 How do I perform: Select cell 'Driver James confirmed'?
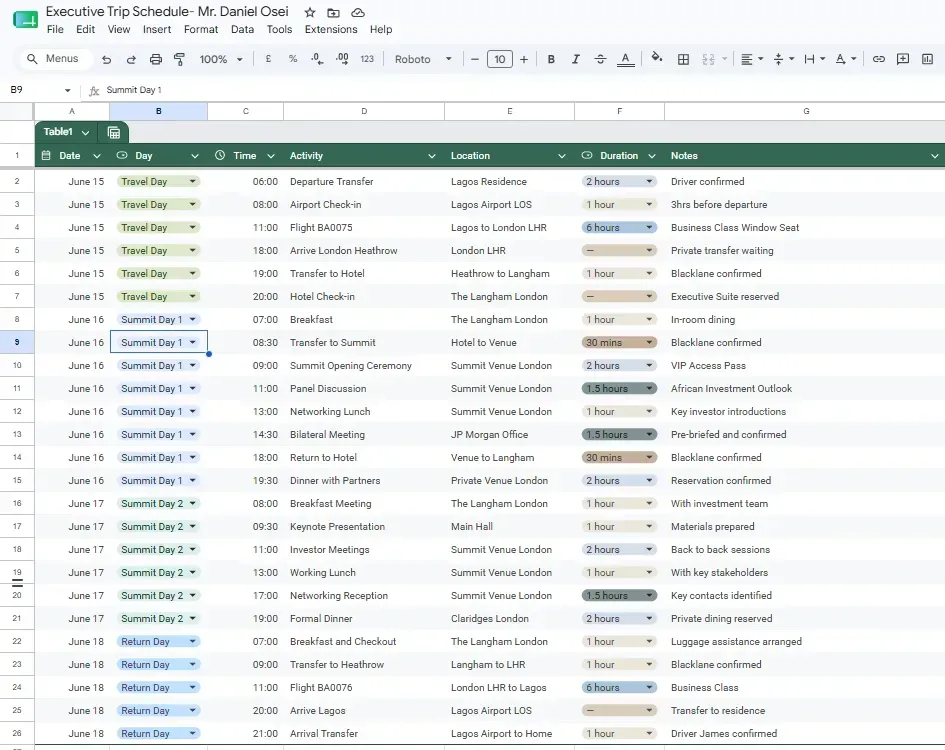pos(805,734)
